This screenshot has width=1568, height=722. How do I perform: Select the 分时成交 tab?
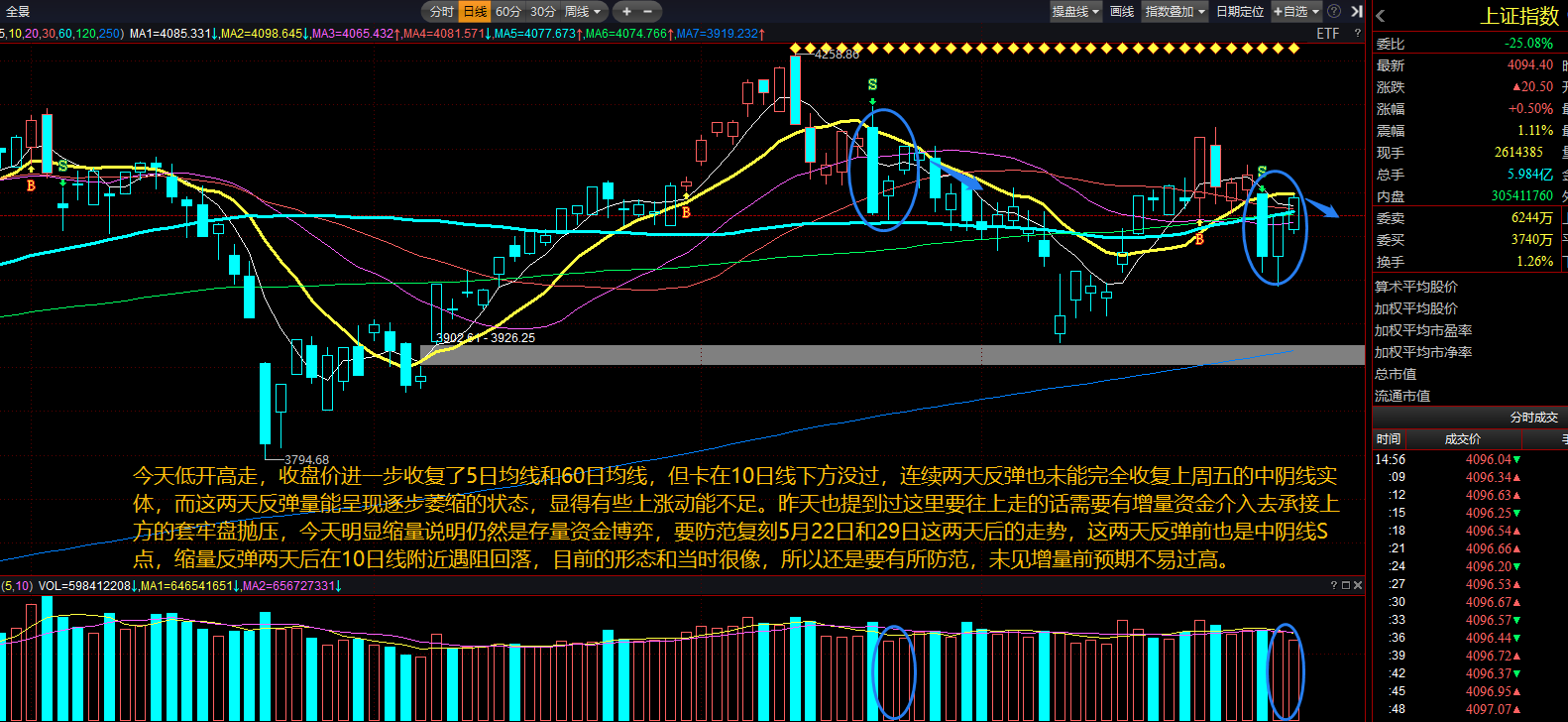point(1533,418)
